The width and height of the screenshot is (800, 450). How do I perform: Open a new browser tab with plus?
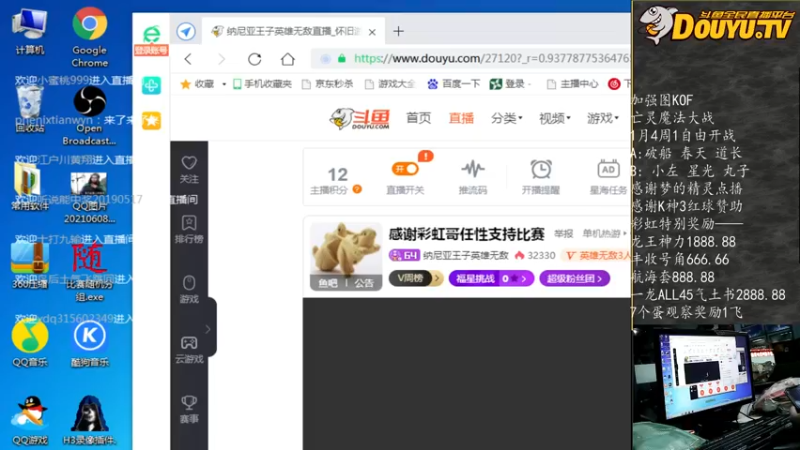click(x=398, y=31)
